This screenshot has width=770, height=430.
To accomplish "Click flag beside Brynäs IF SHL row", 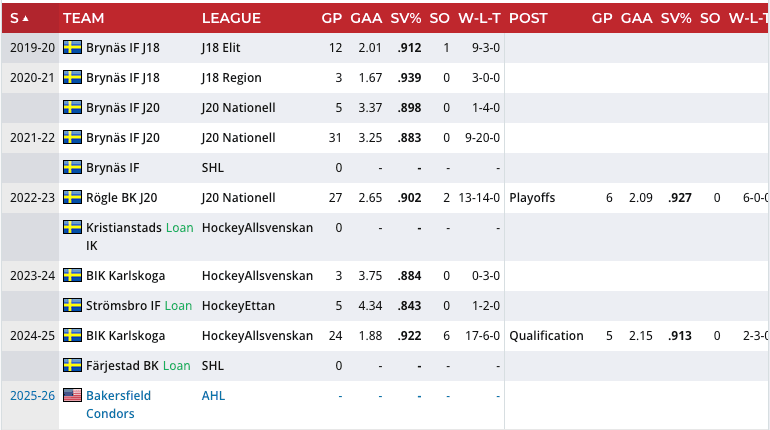I will (72, 168).
